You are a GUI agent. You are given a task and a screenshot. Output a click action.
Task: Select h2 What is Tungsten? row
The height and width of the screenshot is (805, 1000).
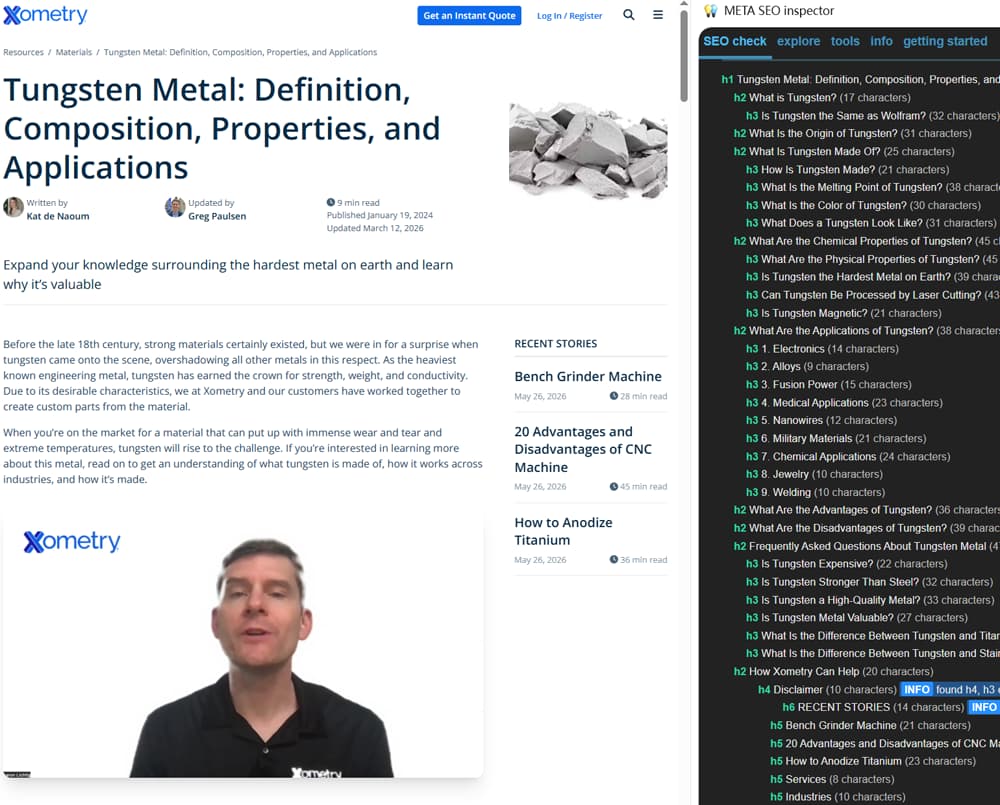pos(822,98)
